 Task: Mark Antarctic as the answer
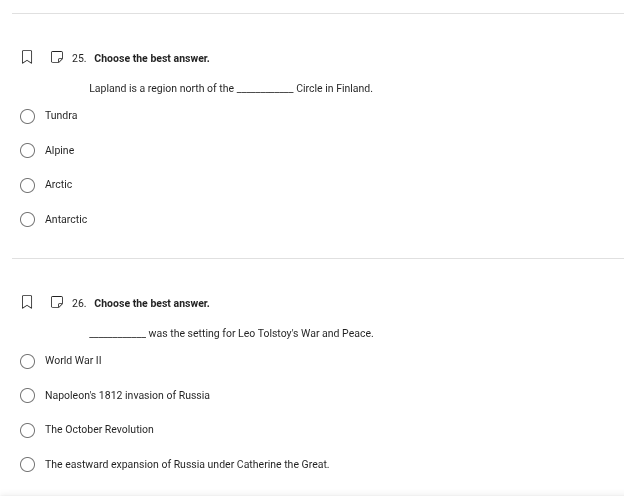point(28,220)
